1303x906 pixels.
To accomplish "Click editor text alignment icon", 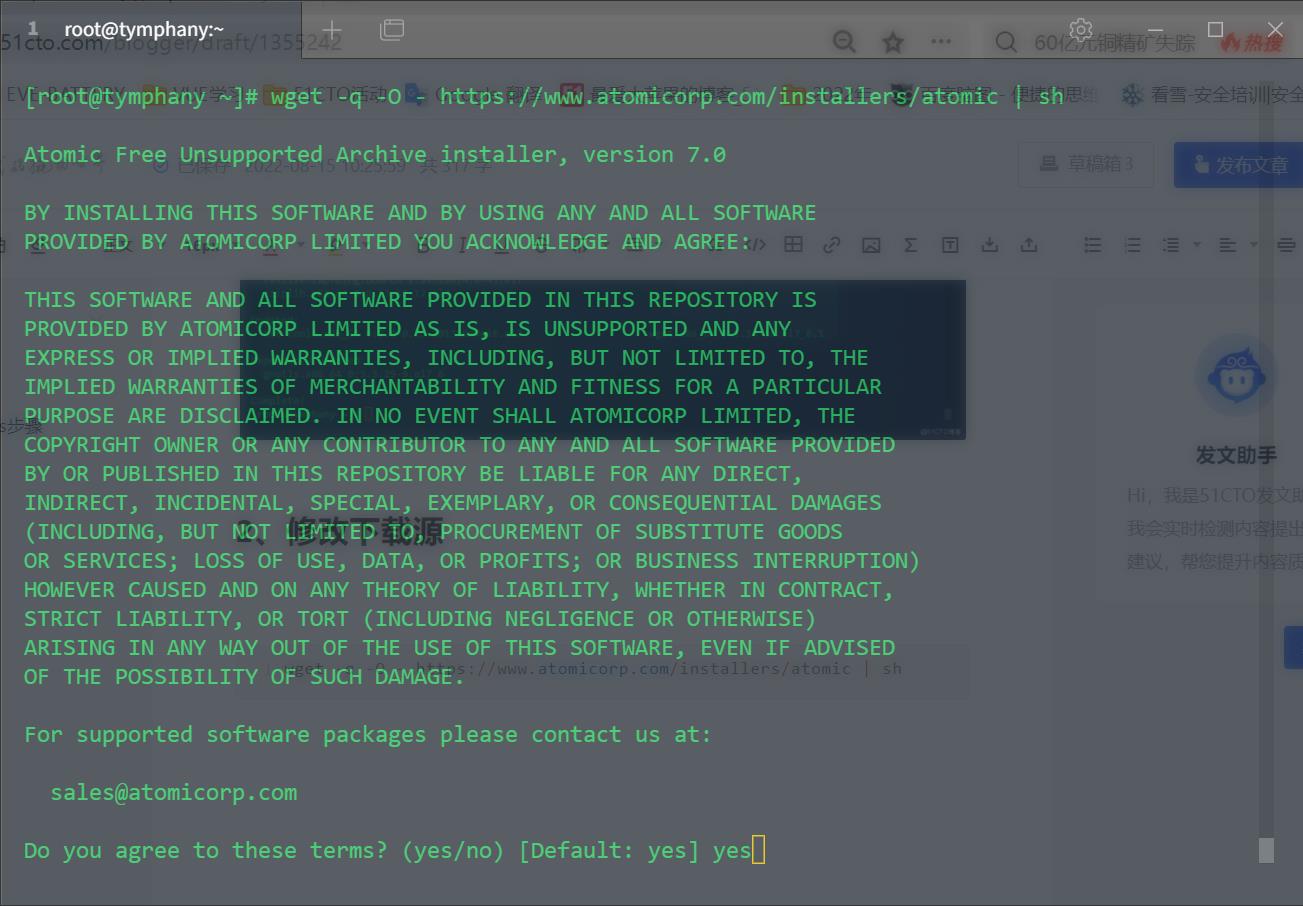I will [1227, 244].
